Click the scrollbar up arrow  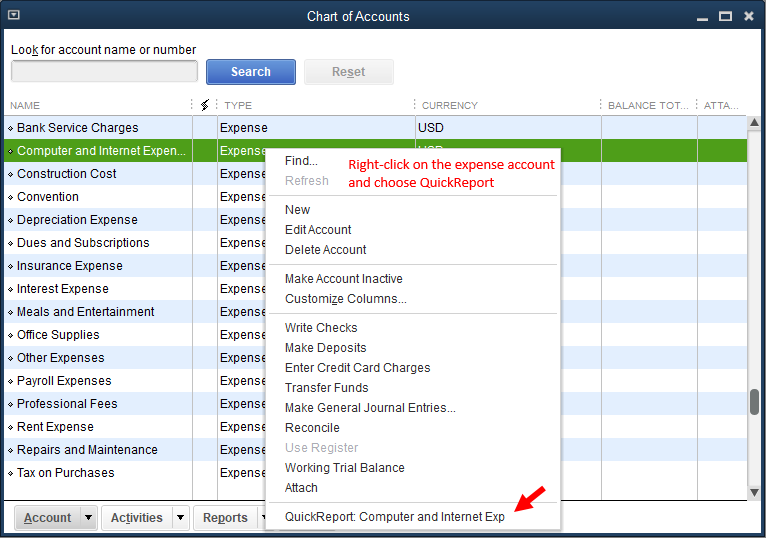click(755, 124)
